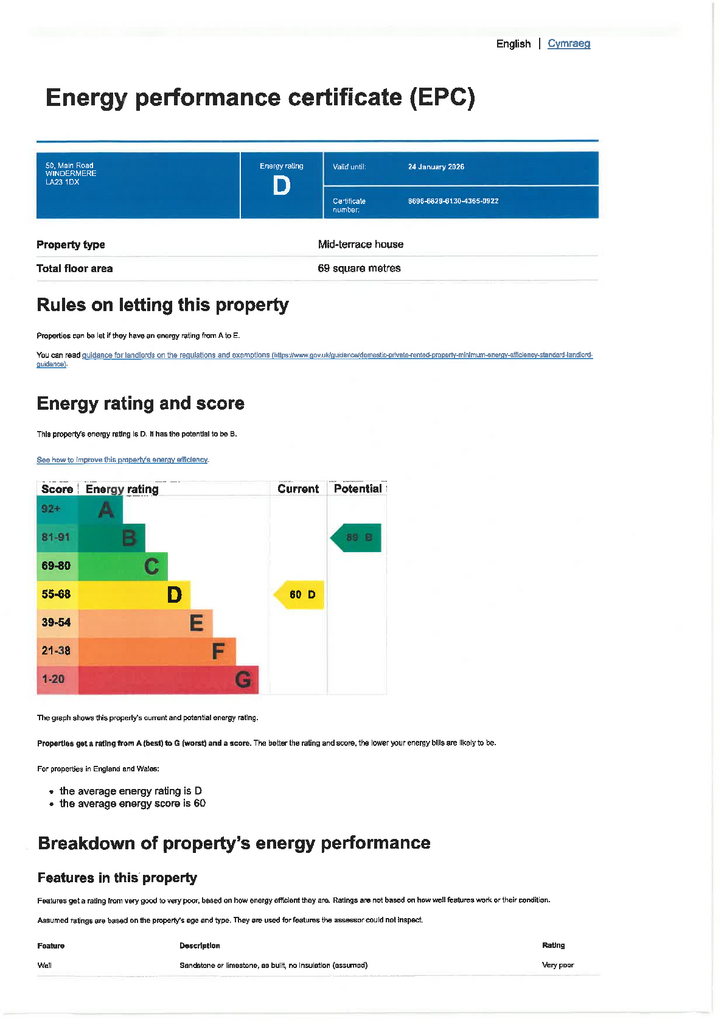Image resolution: width=724 pixels, height=1024 pixels.
Task: Select the red G rating band
Action: (148, 679)
